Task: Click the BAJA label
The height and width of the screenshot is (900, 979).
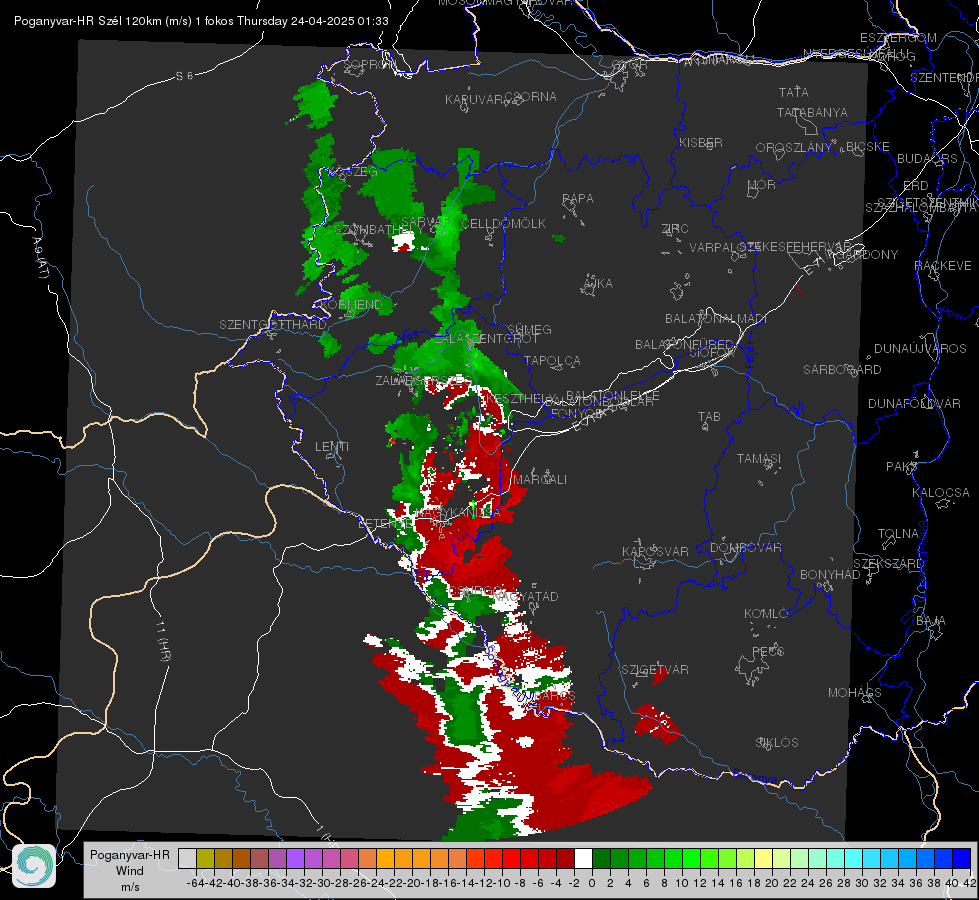Action: tap(931, 621)
